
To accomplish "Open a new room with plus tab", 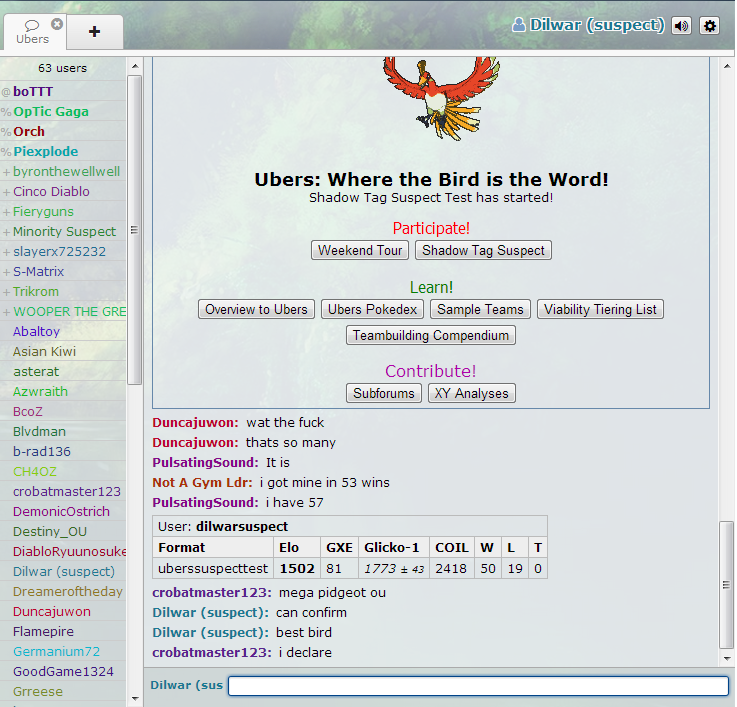I will pyautogui.click(x=95, y=32).
